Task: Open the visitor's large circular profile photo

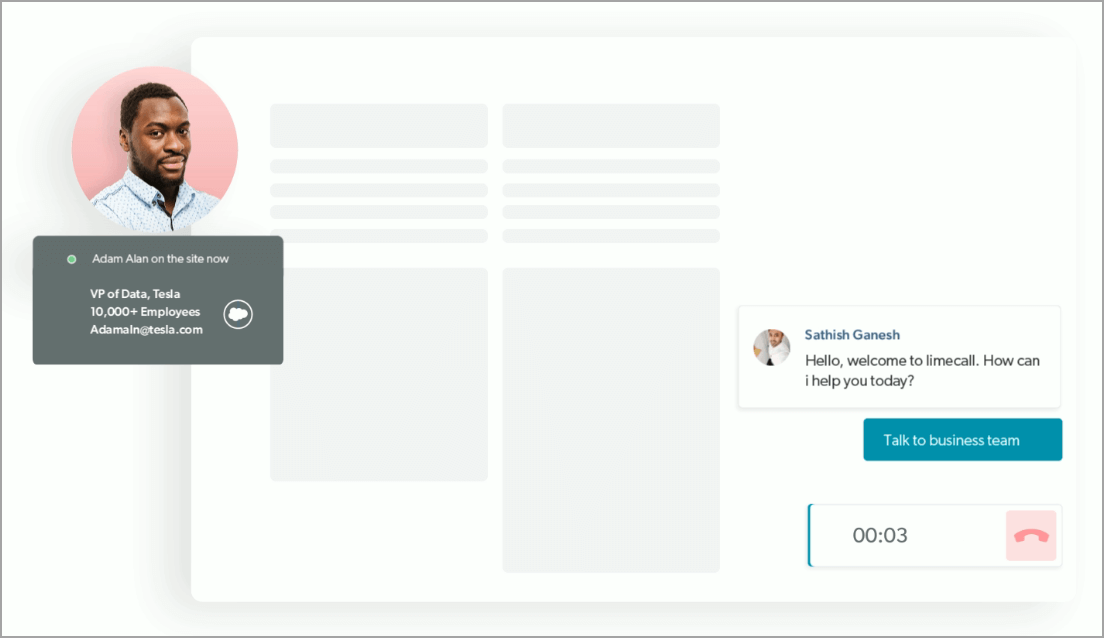Action: point(155,150)
